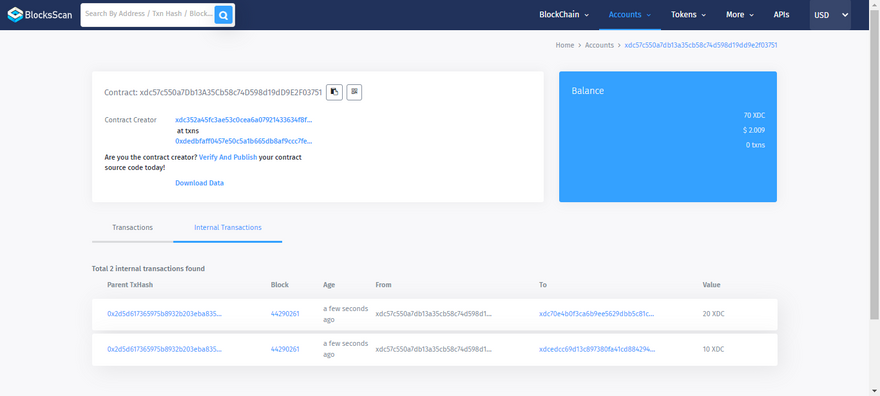
Task: Click the From address in the 20 XDC row
Action: 433,314
